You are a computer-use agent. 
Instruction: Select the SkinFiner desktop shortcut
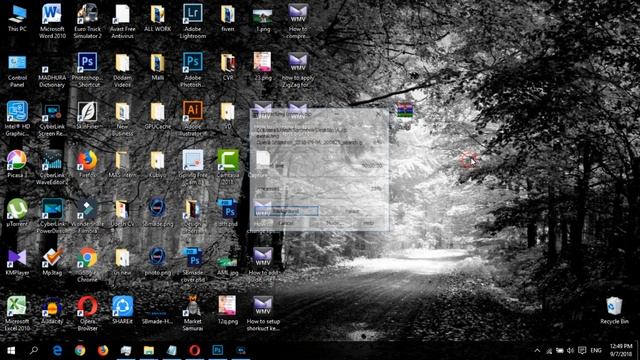pos(87,116)
